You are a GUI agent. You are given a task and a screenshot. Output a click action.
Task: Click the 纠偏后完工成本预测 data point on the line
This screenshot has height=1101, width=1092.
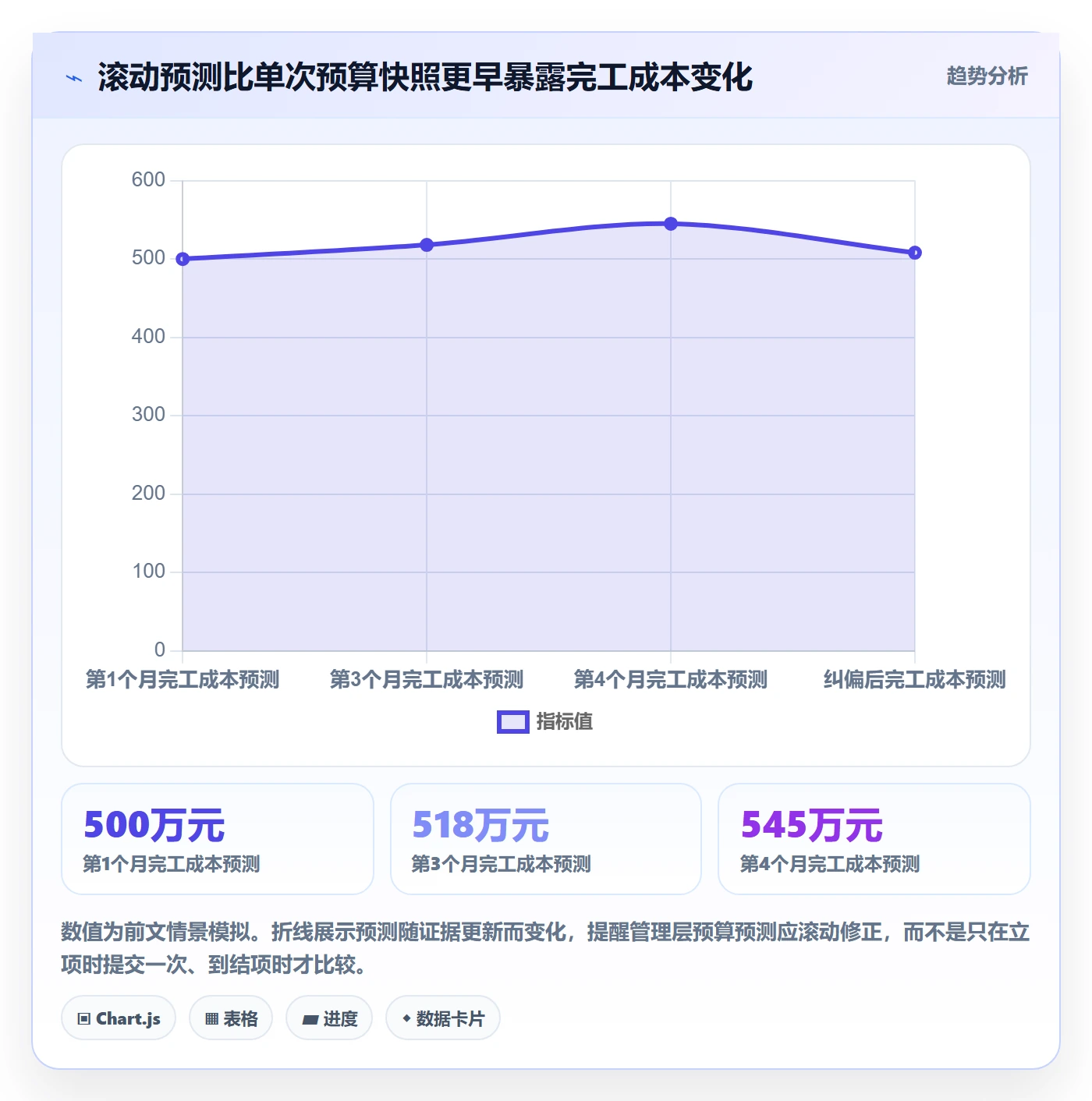click(x=915, y=253)
